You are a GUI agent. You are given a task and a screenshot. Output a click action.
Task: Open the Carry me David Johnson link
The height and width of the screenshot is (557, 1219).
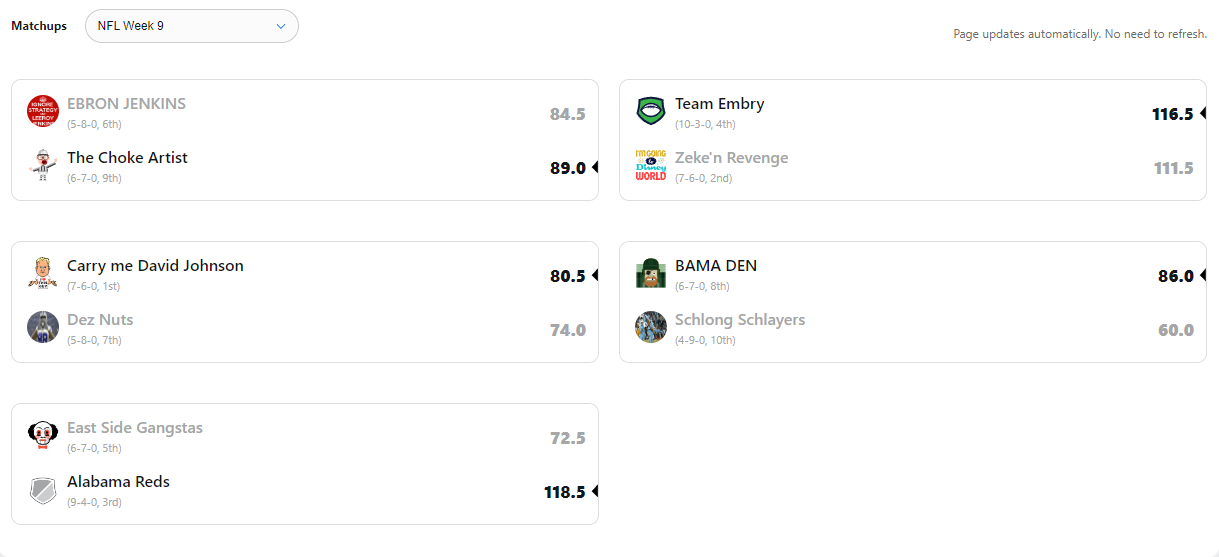155,266
